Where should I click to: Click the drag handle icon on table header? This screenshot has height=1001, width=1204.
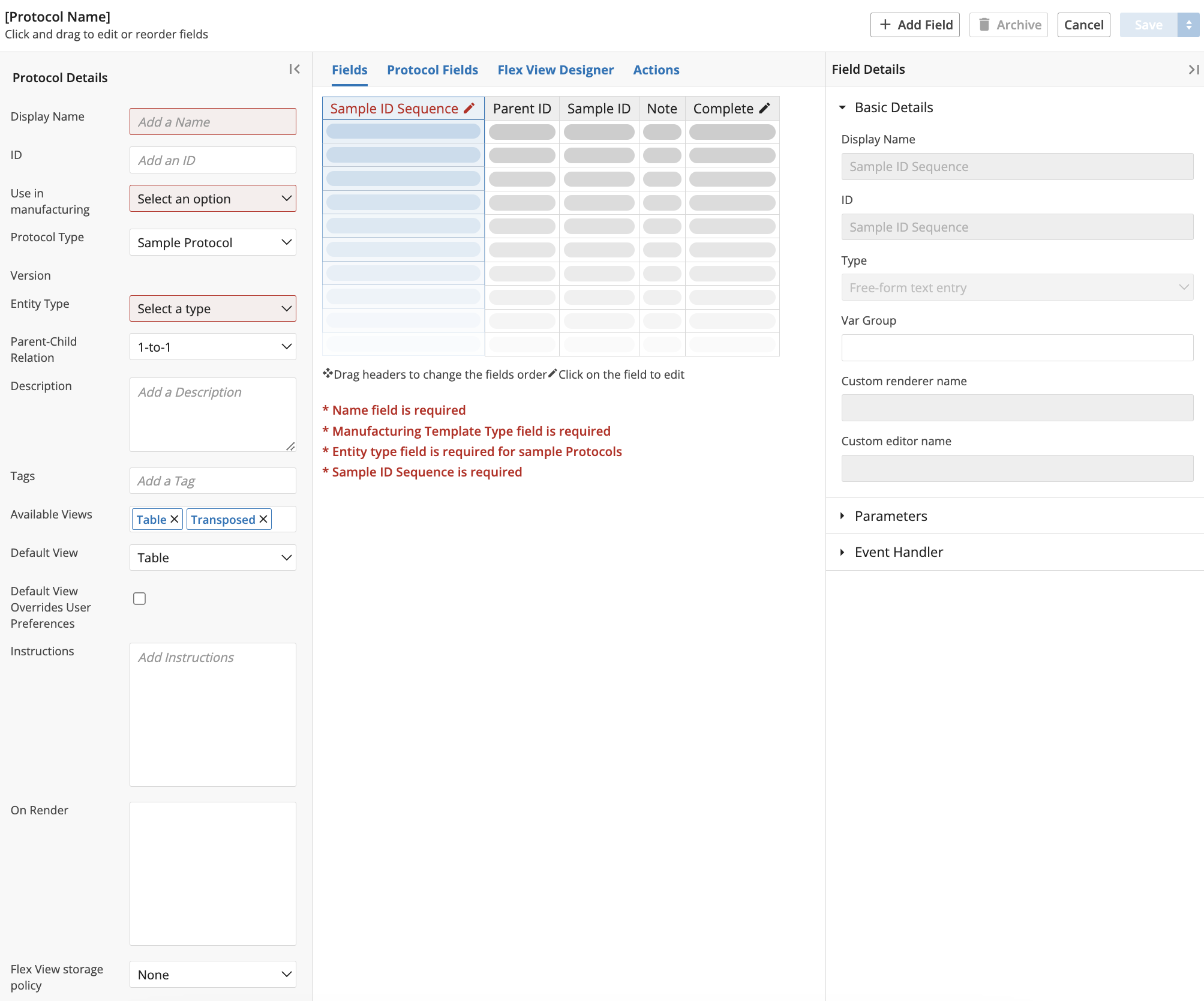coord(327,374)
